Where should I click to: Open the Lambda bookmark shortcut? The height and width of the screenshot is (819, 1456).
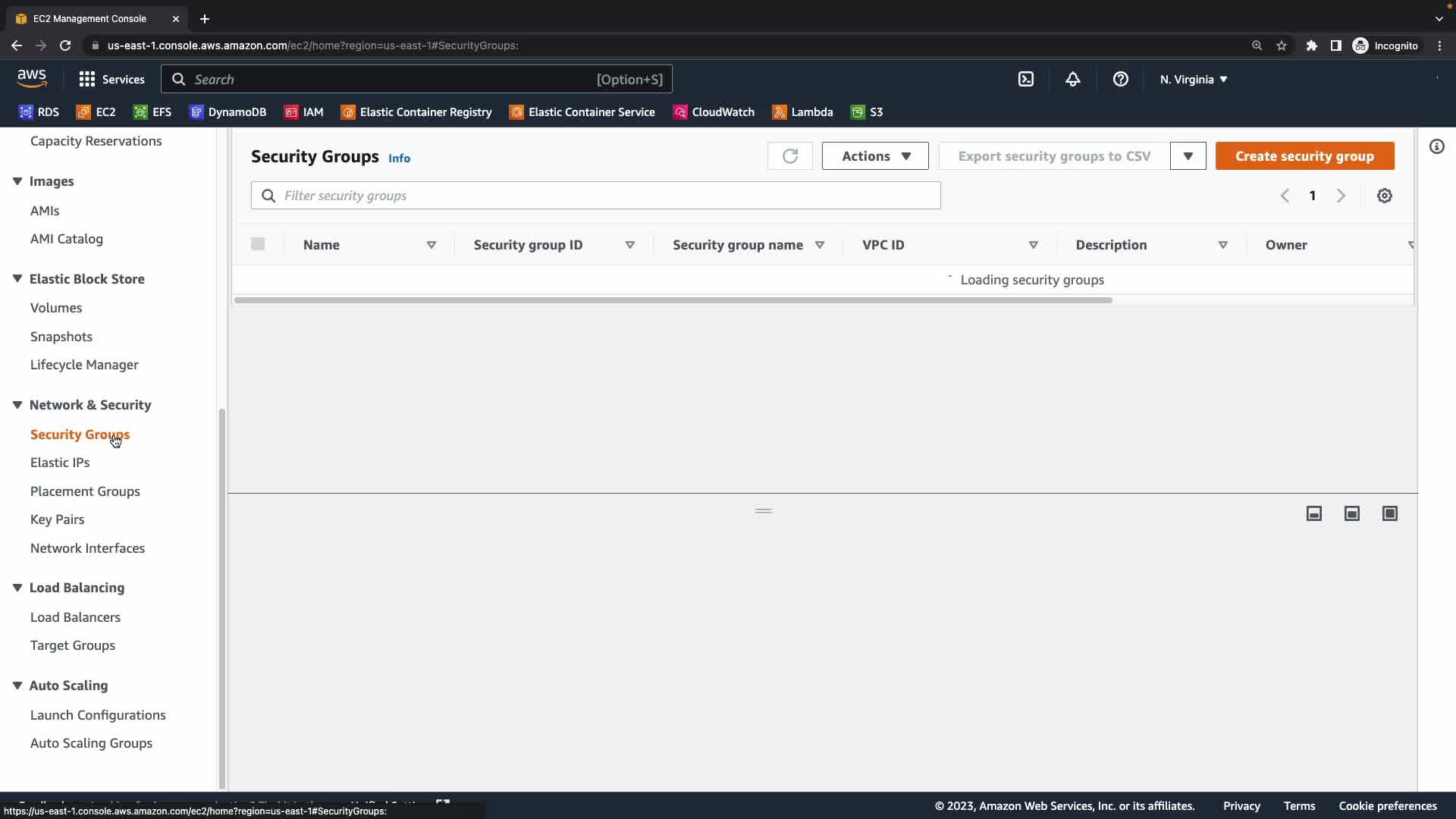point(802,112)
